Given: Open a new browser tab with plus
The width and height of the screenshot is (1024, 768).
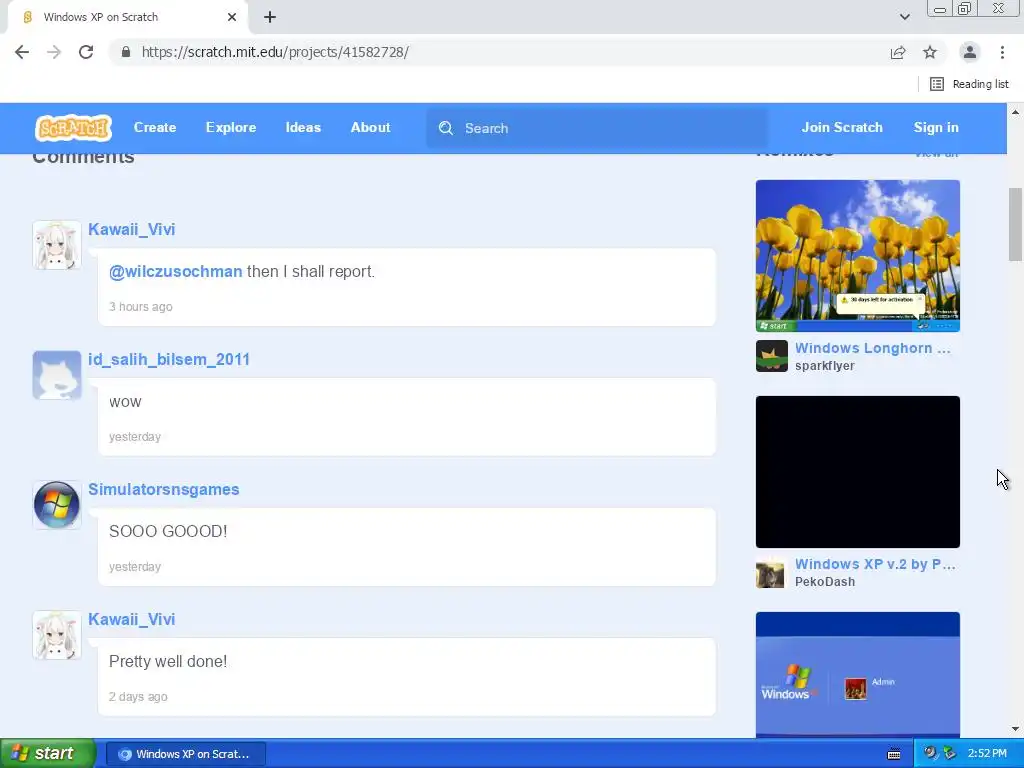Looking at the screenshot, I should point(270,17).
